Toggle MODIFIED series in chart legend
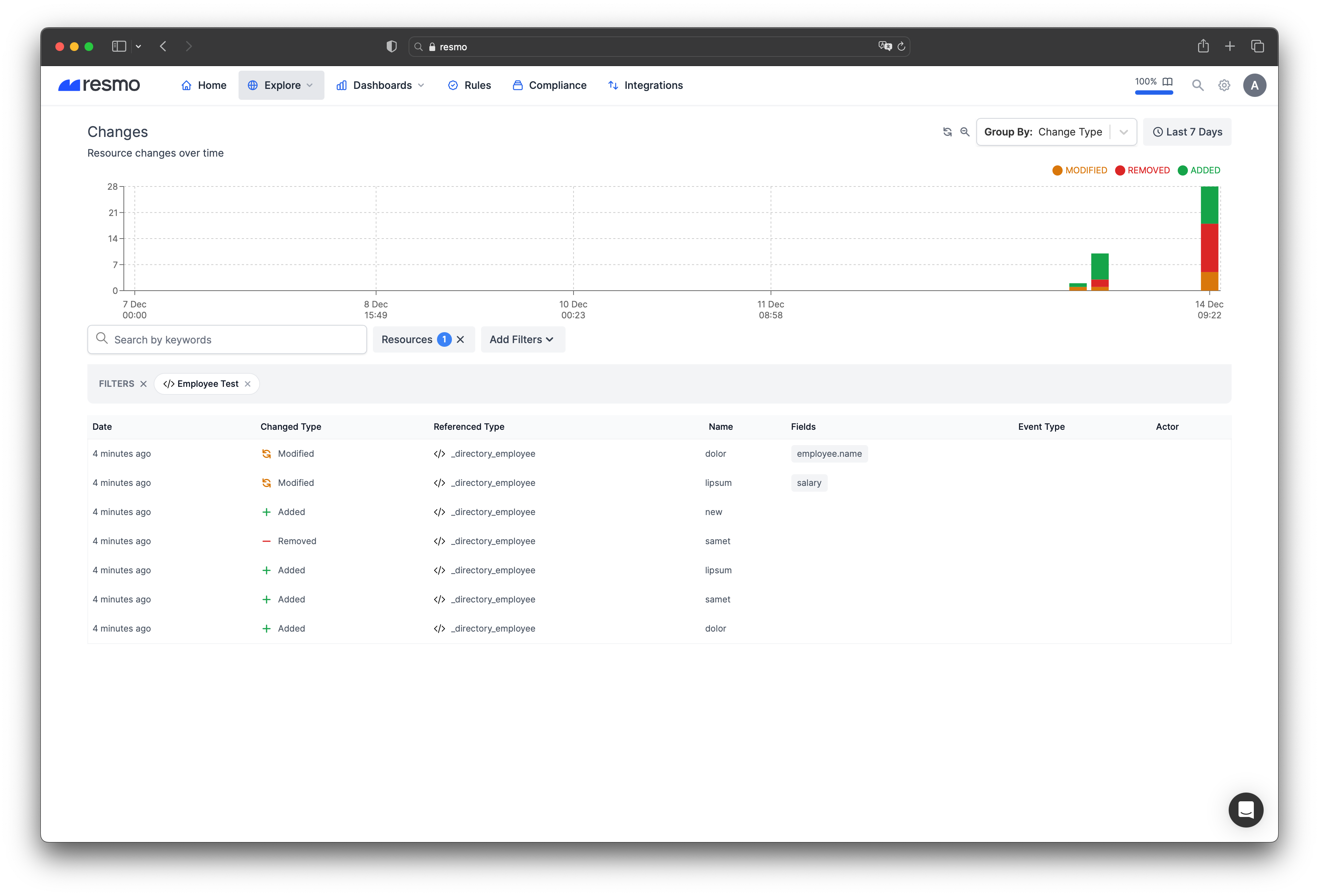Image resolution: width=1319 pixels, height=896 pixels. 1079,170
